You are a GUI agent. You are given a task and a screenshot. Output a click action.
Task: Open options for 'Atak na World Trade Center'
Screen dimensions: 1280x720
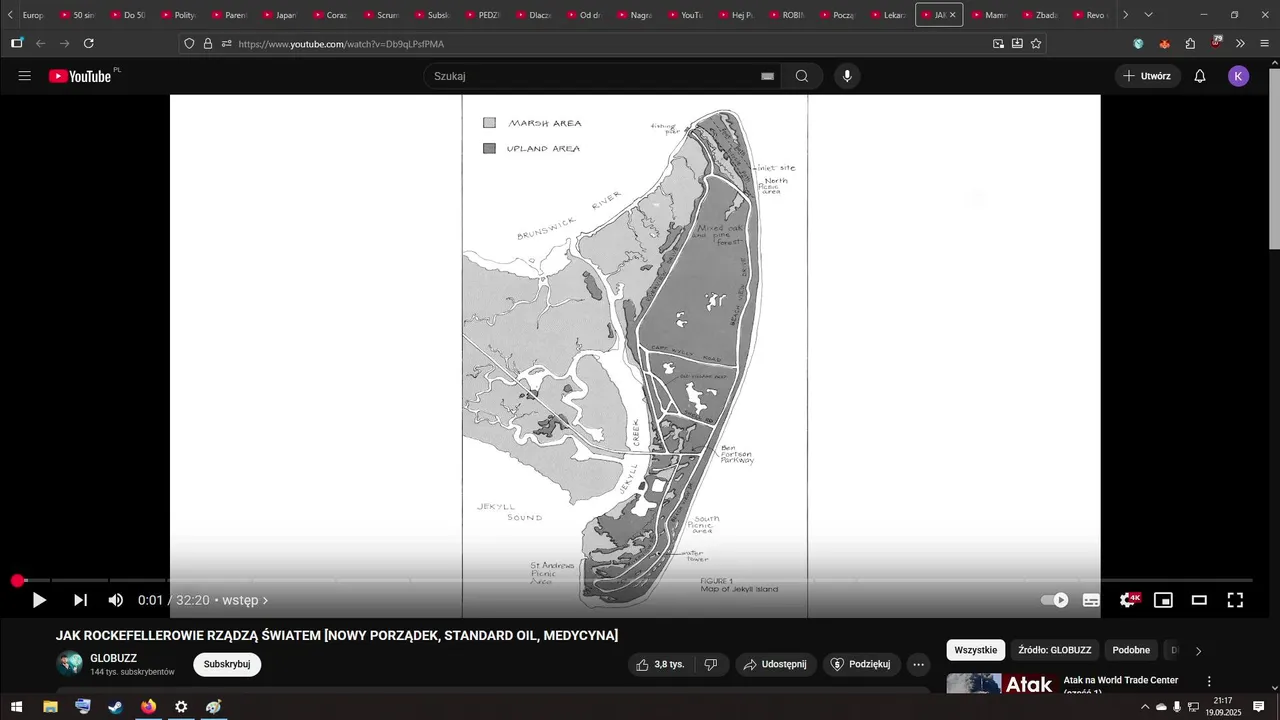click(x=1208, y=682)
